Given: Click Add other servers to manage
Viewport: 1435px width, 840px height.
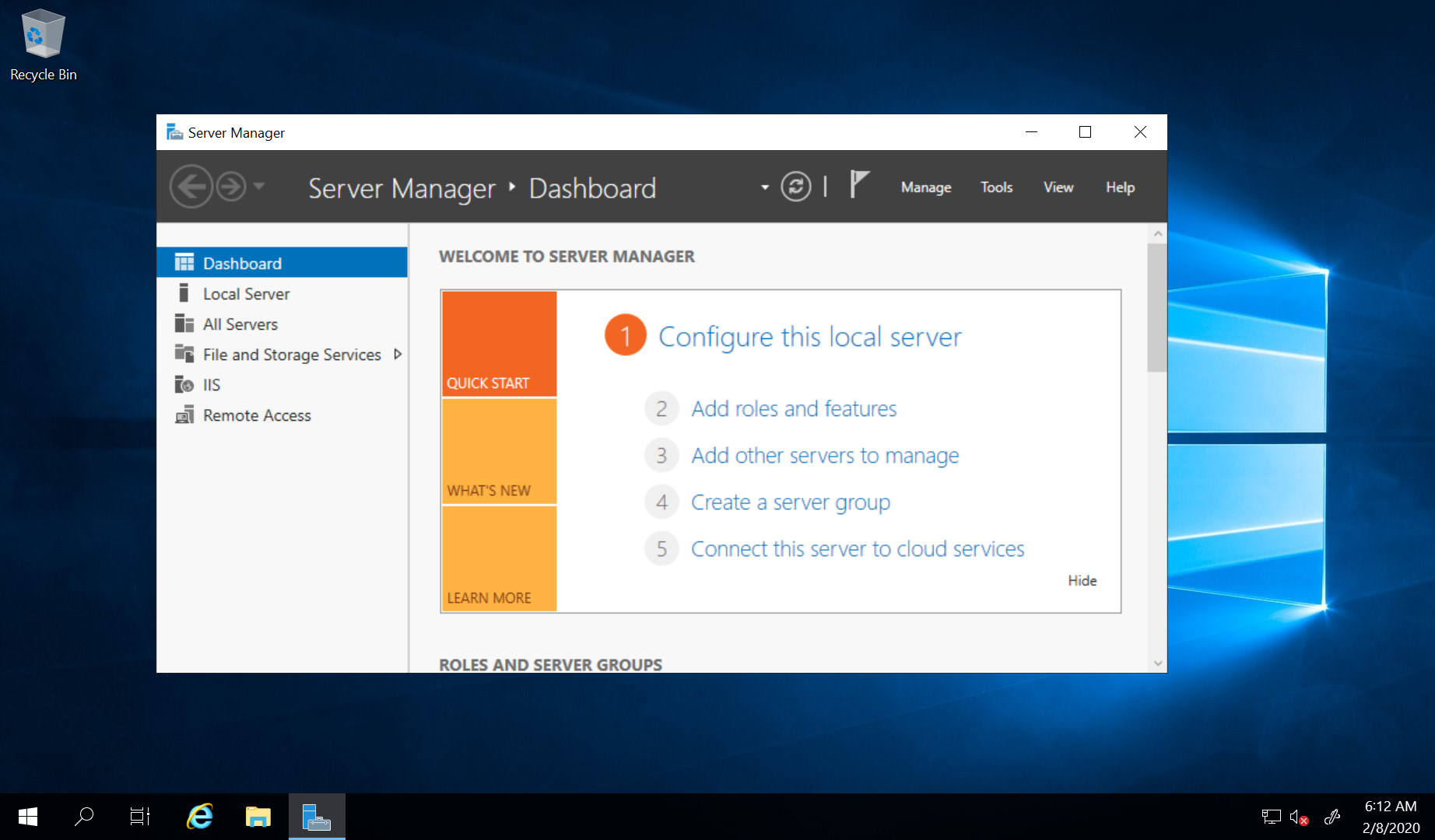Looking at the screenshot, I should pos(825,455).
